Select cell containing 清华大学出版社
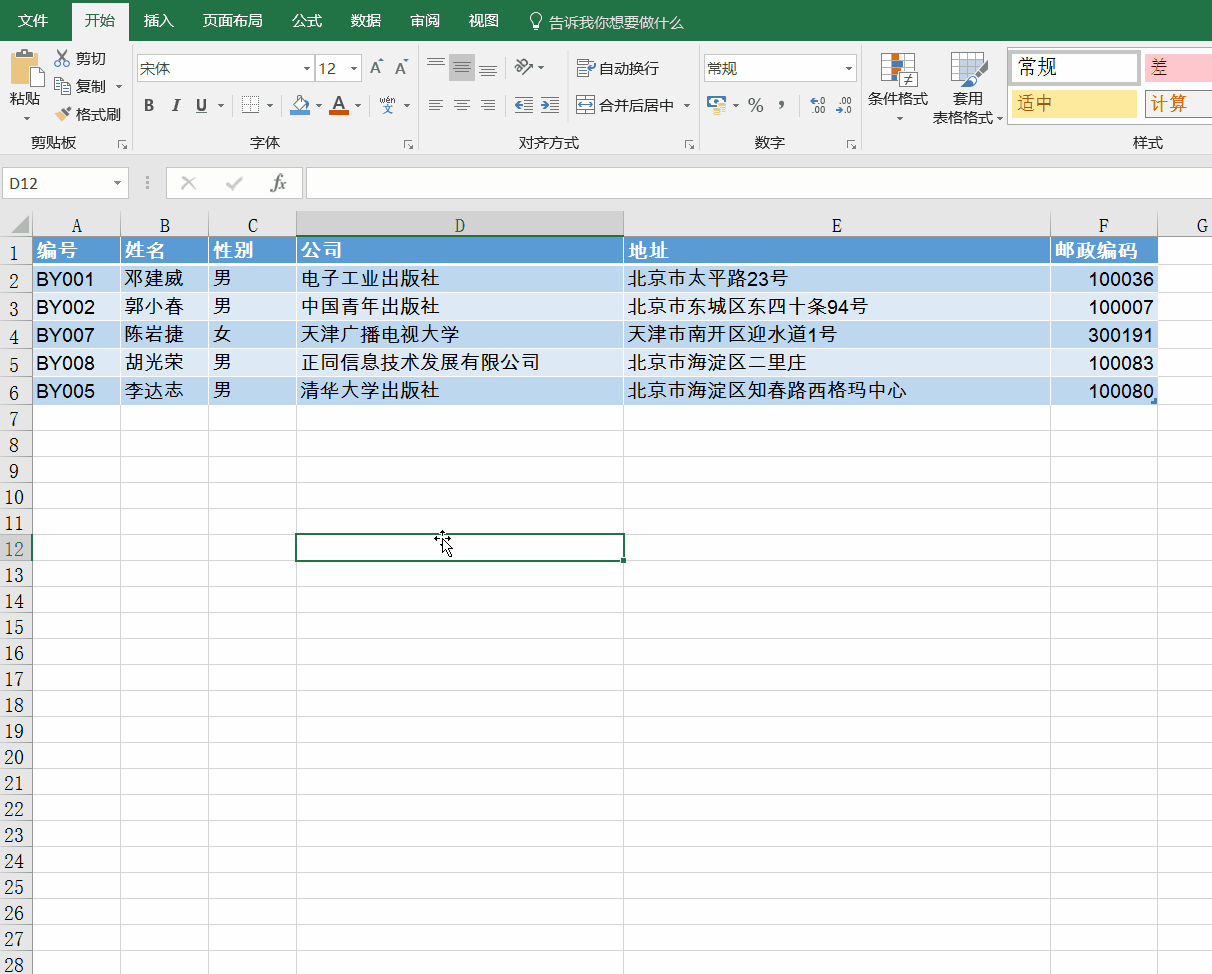The width and height of the screenshot is (1212, 974). [x=460, y=391]
